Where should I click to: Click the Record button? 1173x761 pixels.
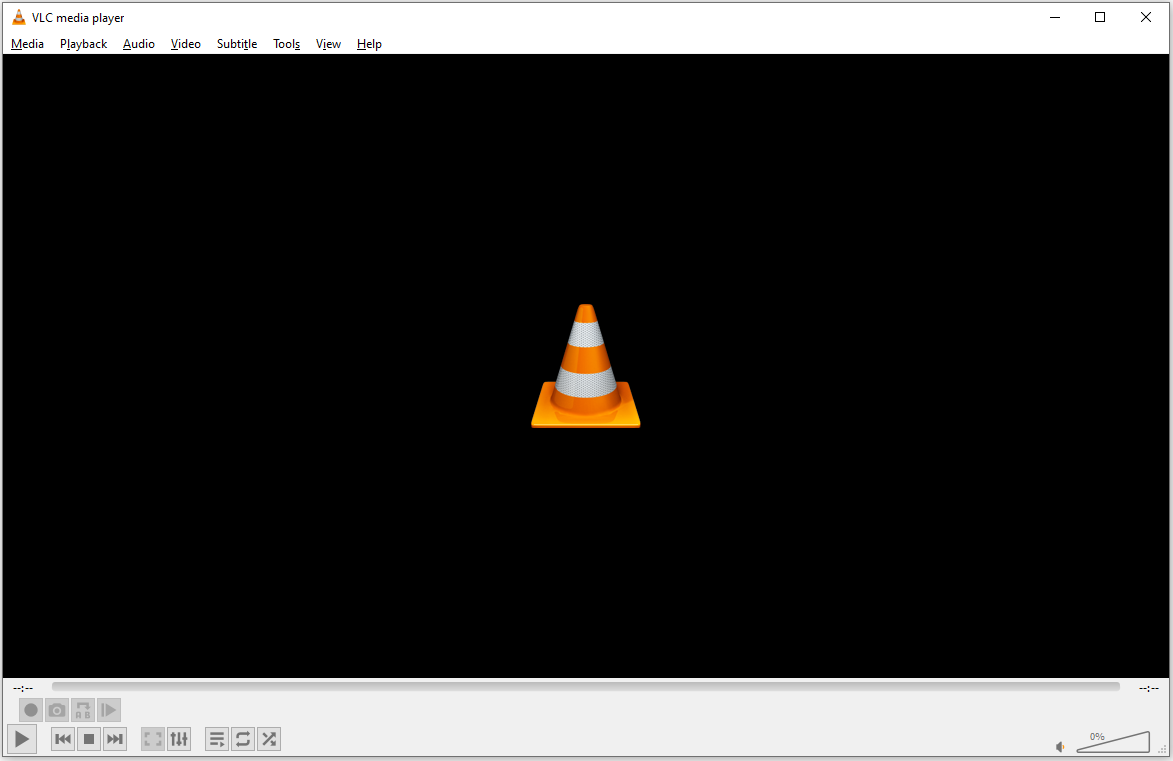click(x=31, y=710)
